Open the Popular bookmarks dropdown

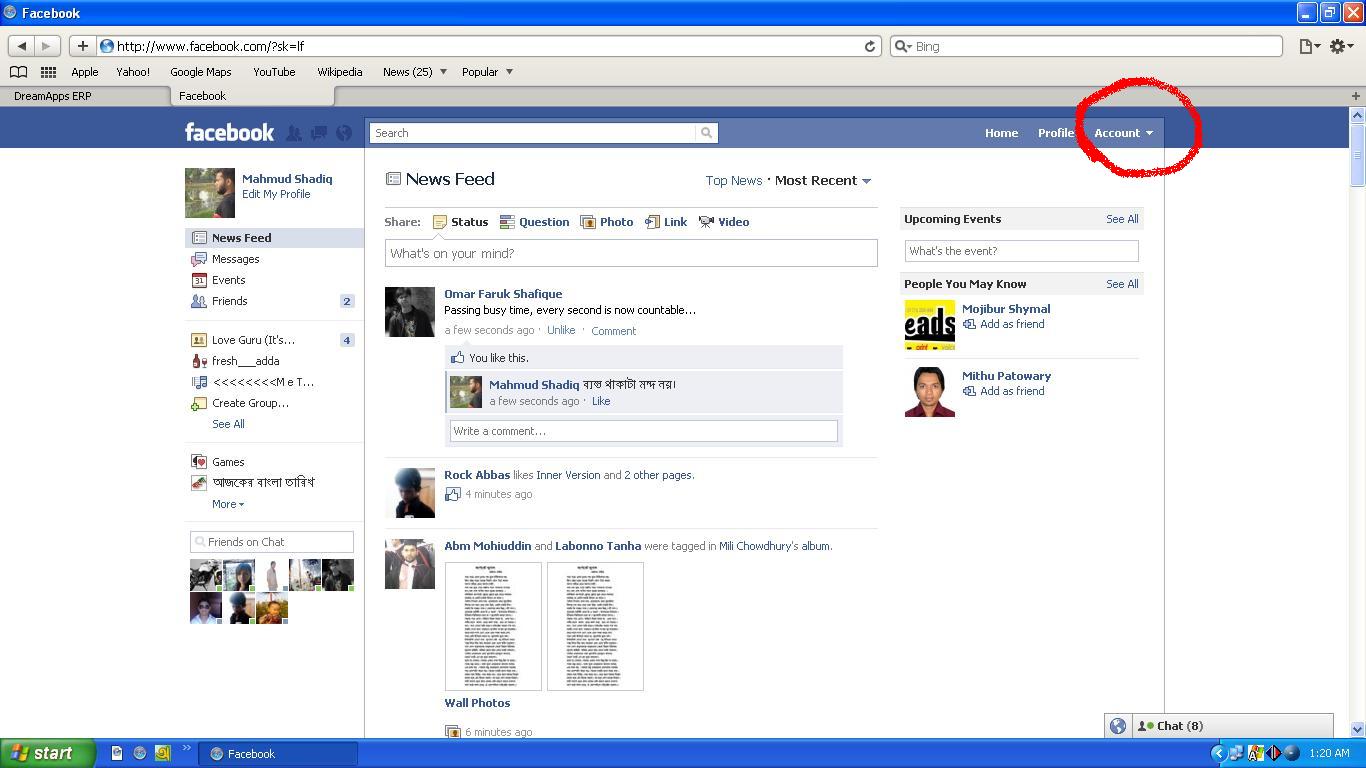(x=487, y=72)
